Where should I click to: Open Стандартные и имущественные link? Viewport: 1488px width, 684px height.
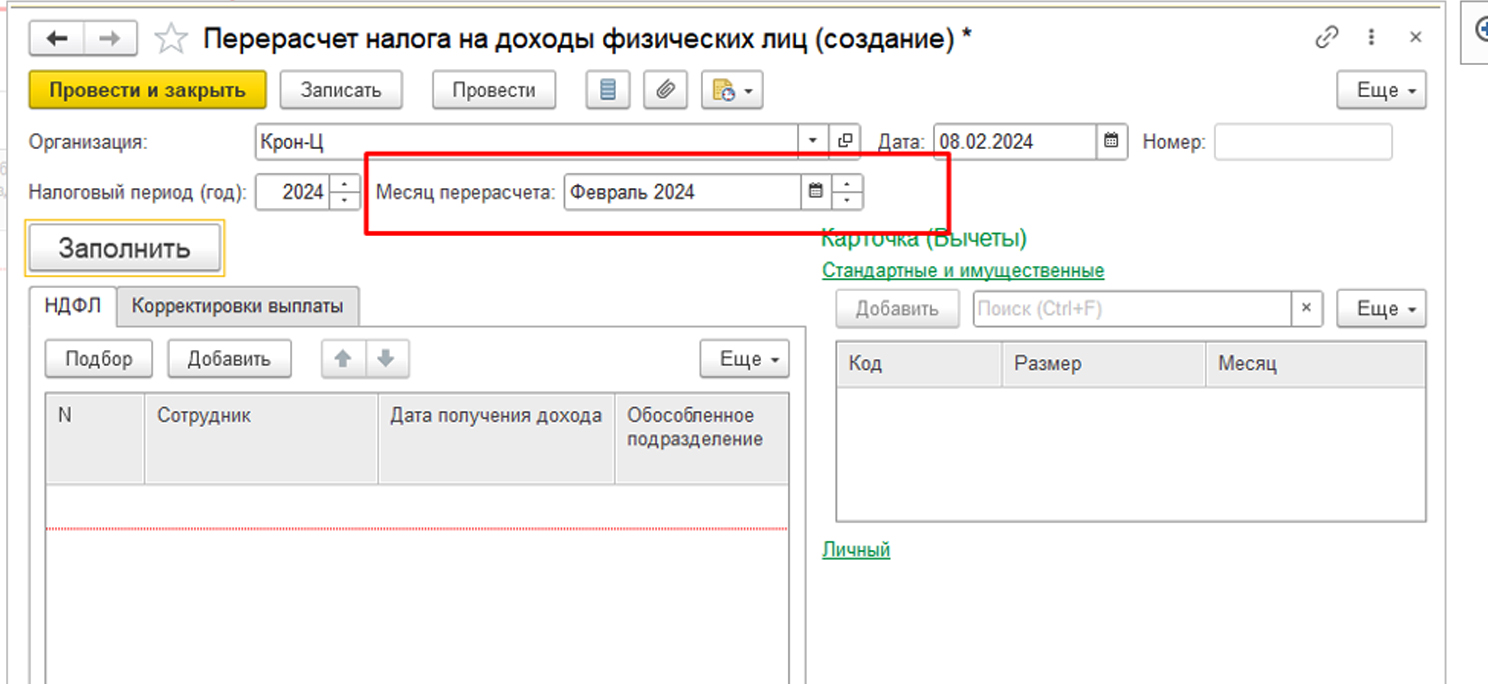pos(962,271)
